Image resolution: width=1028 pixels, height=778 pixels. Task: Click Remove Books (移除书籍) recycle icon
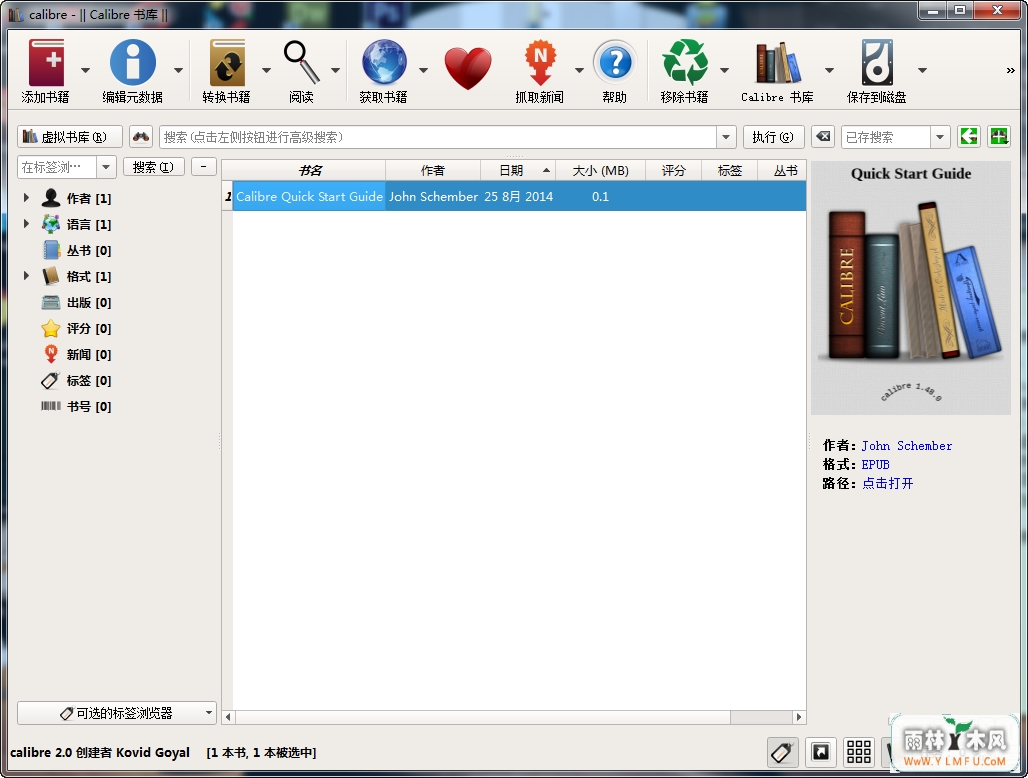(685, 63)
